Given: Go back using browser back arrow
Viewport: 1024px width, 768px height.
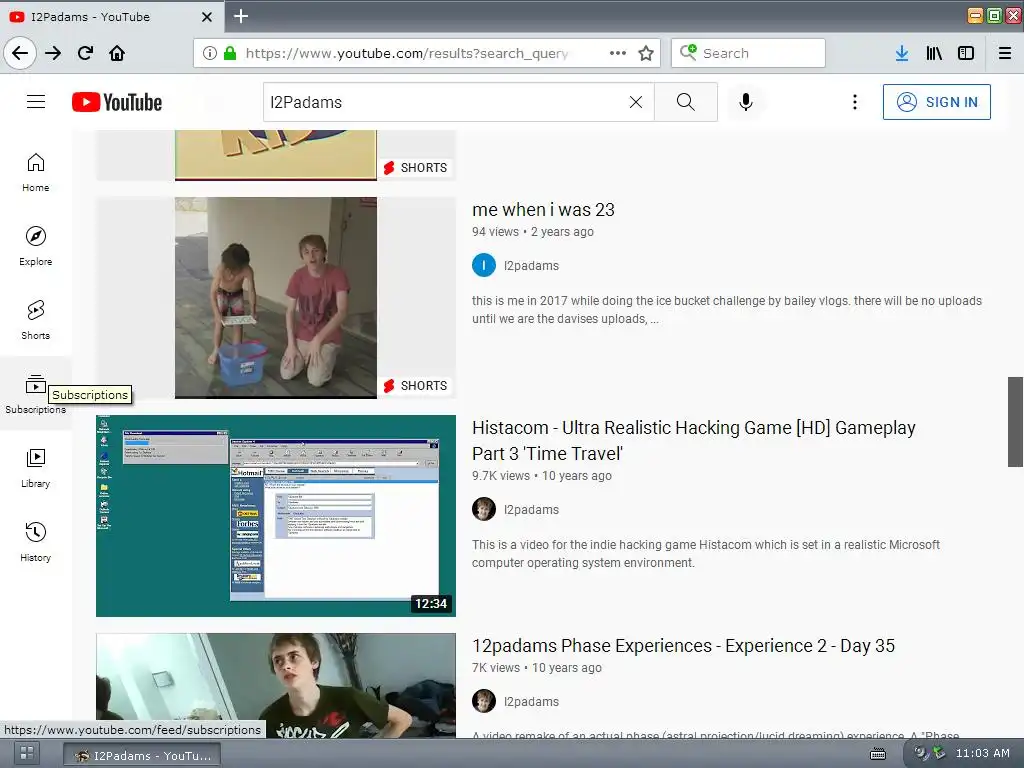Looking at the screenshot, I should click(x=20, y=53).
